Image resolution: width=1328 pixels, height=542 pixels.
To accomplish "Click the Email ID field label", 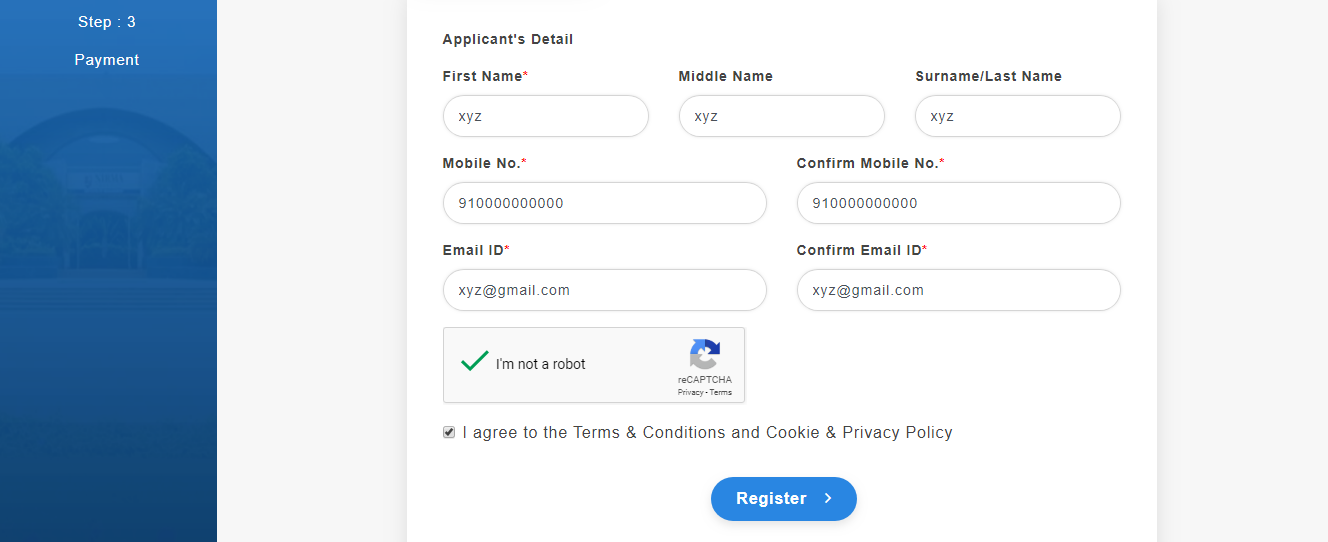I will point(473,250).
